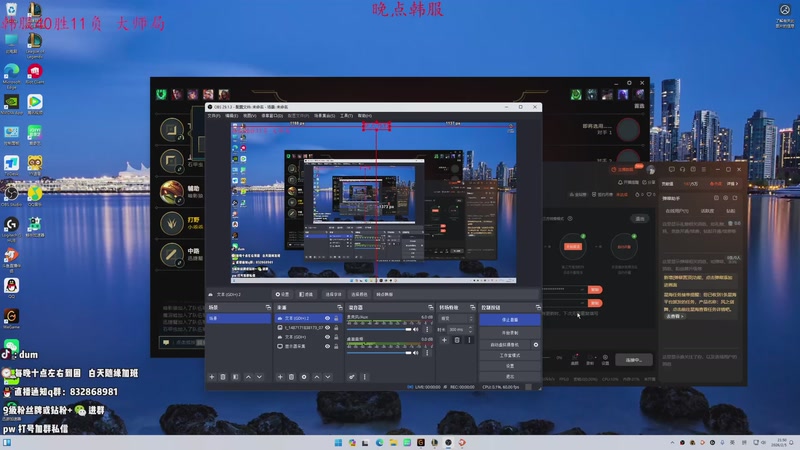
Task: Click the add scene plus icon
Action: (211, 377)
